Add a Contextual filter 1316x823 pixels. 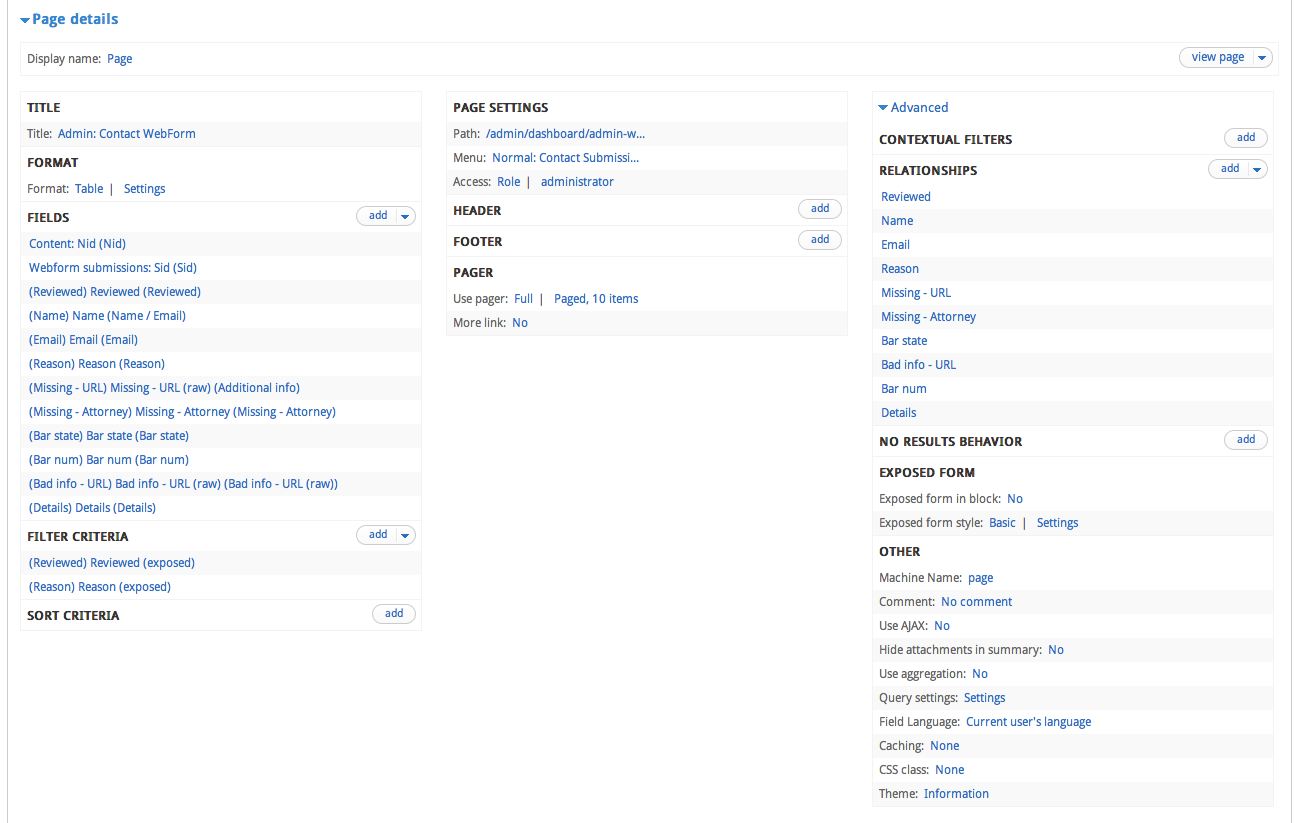pyautogui.click(x=1245, y=137)
